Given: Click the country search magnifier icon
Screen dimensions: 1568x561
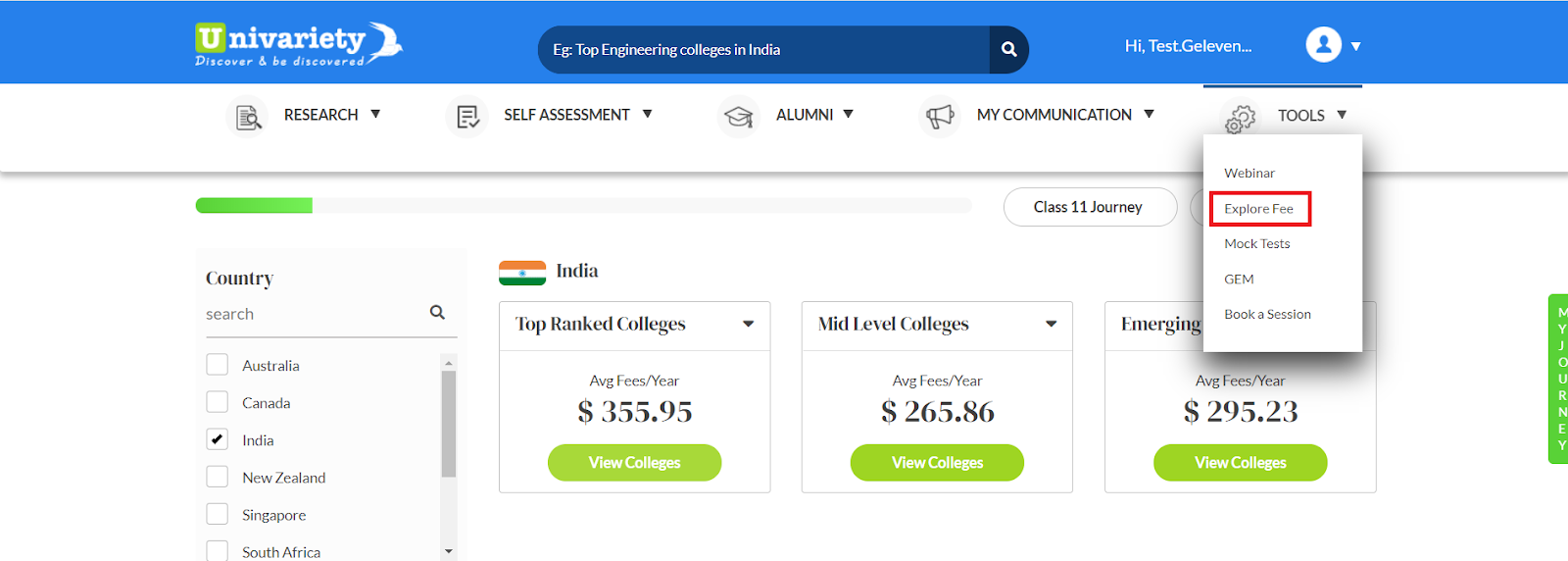Looking at the screenshot, I should tap(437, 312).
